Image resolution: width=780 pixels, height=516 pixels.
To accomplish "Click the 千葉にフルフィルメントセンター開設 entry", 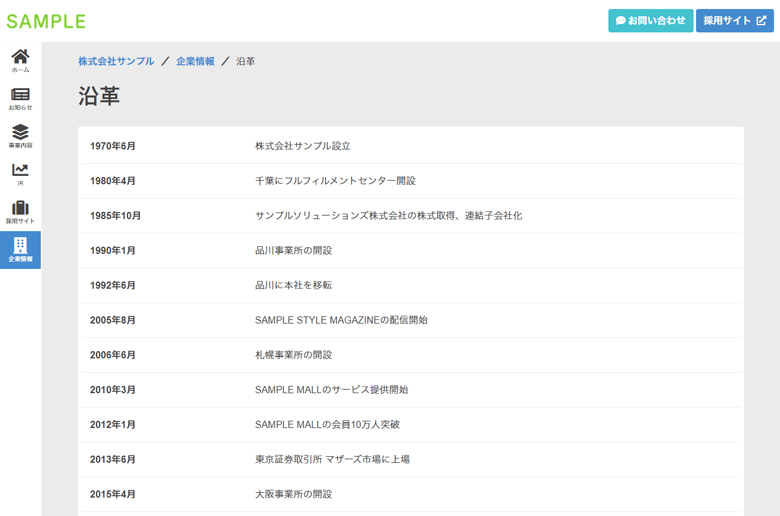I will coord(335,181).
